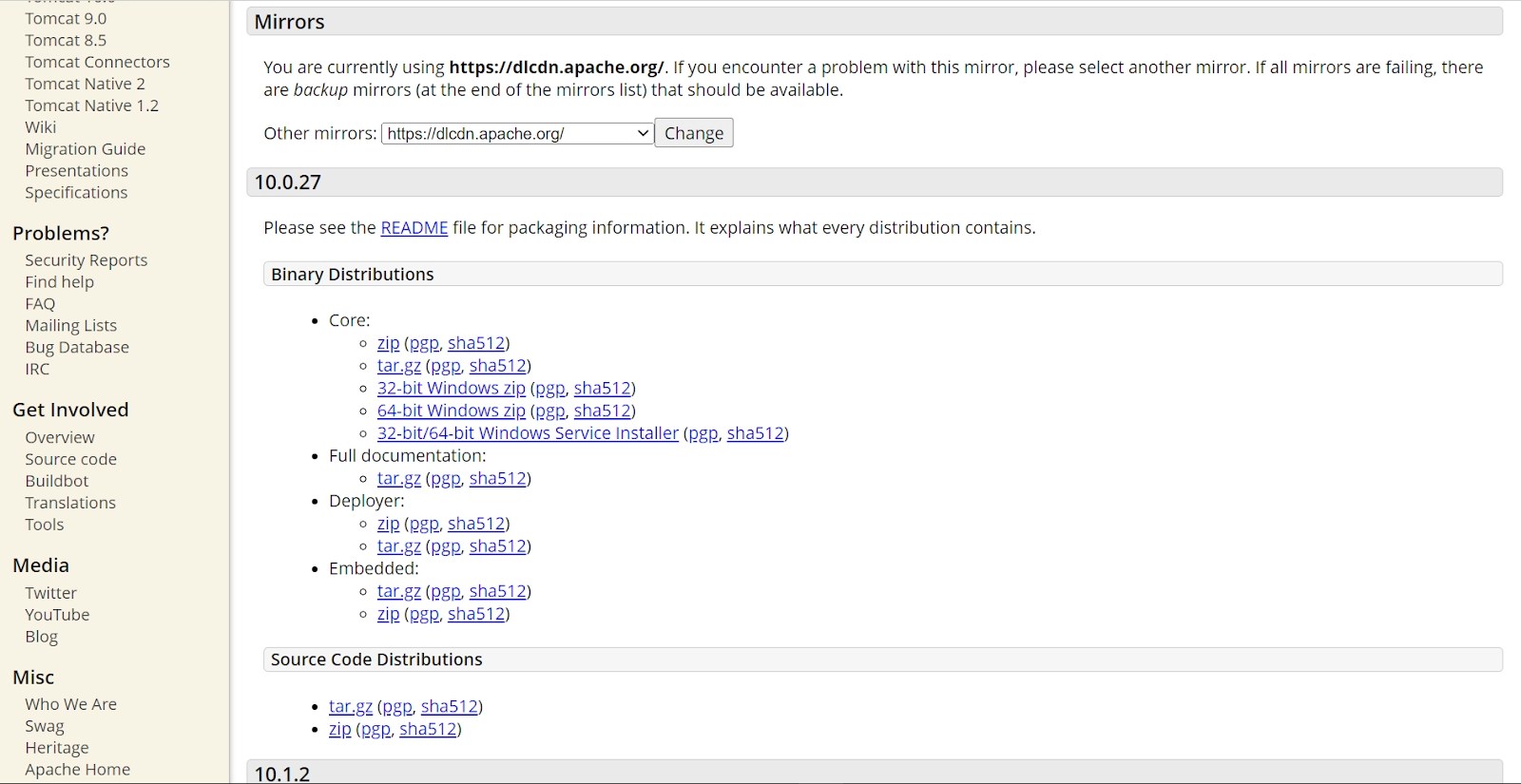
Task: Open Translations sidebar link
Action: click(x=70, y=504)
